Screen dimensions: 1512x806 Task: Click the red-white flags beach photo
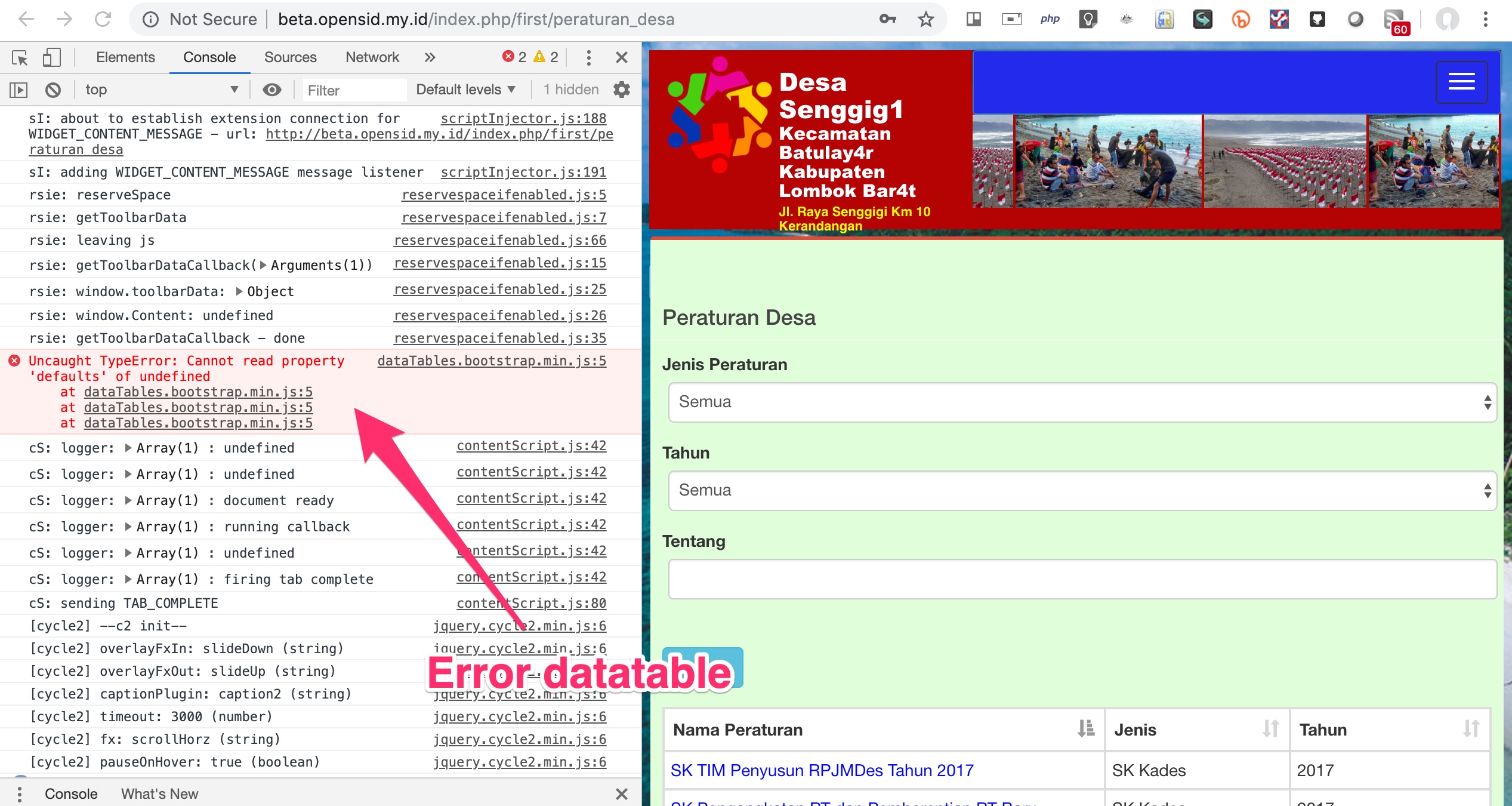(1285, 161)
